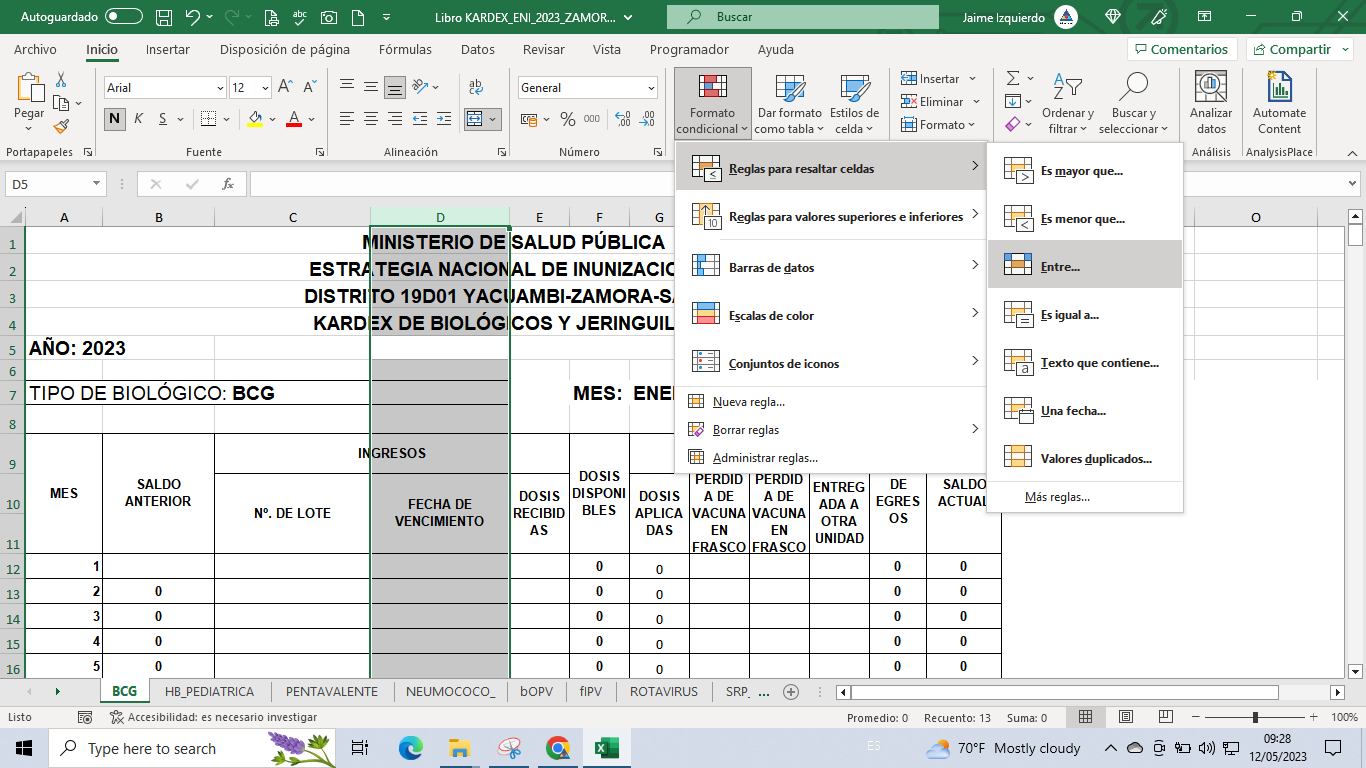
Task: Click the Compartir button
Action: [x=1301, y=49]
